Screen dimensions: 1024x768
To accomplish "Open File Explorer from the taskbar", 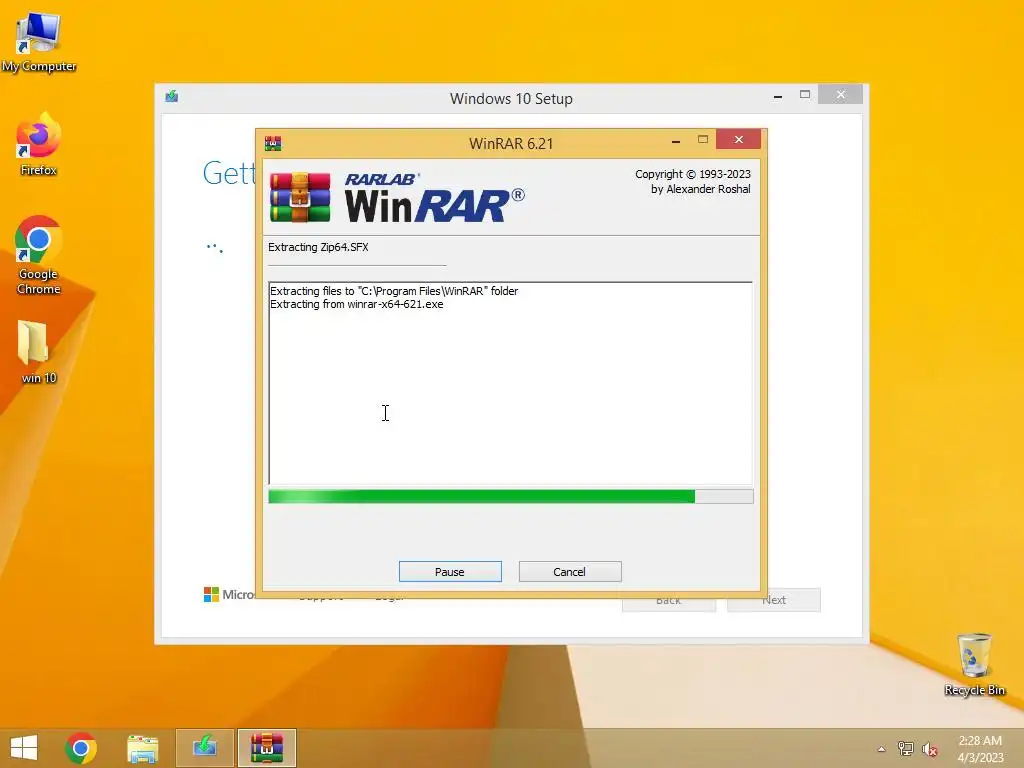I will [x=142, y=748].
